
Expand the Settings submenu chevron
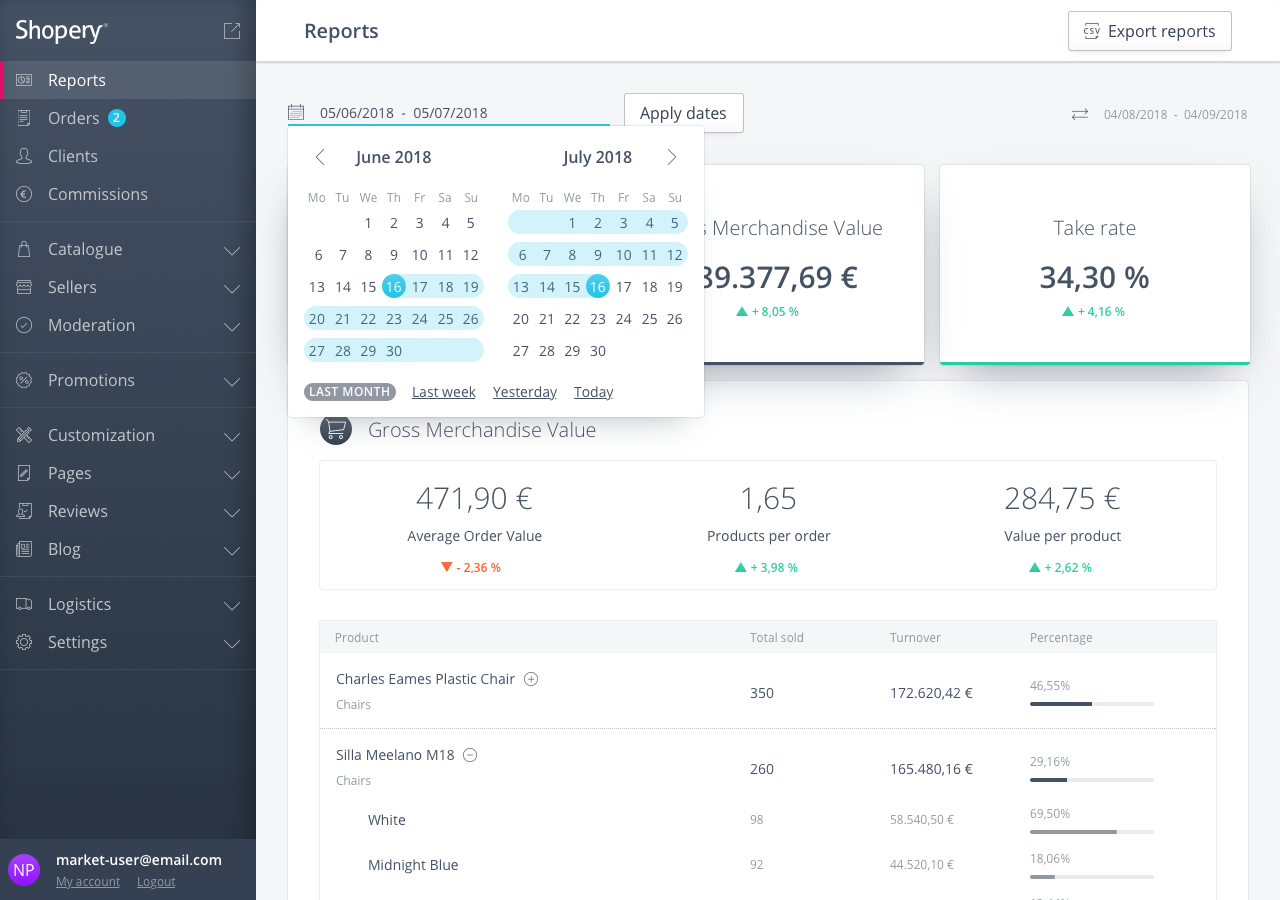[x=232, y=643]
